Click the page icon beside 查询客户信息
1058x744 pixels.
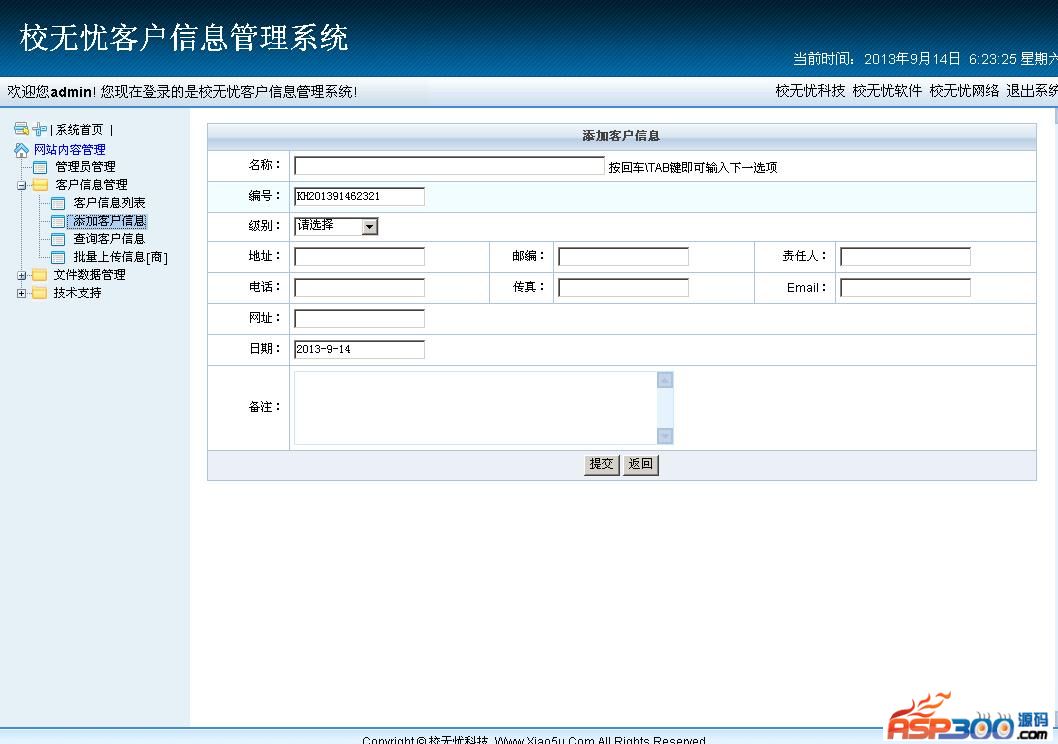(x=58, y=239)
